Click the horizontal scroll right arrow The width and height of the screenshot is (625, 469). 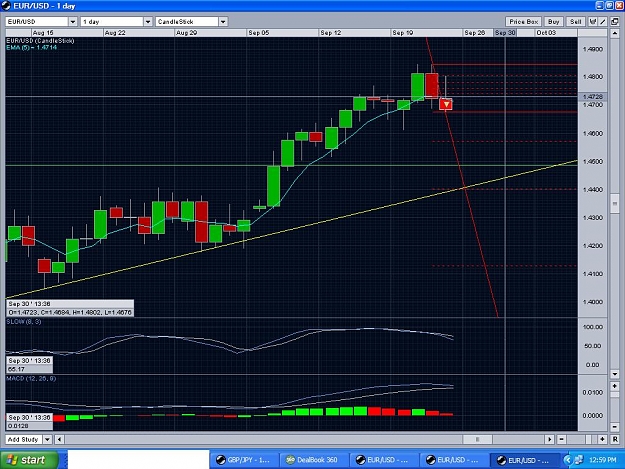pyautogui.click(x=549, y=439)
